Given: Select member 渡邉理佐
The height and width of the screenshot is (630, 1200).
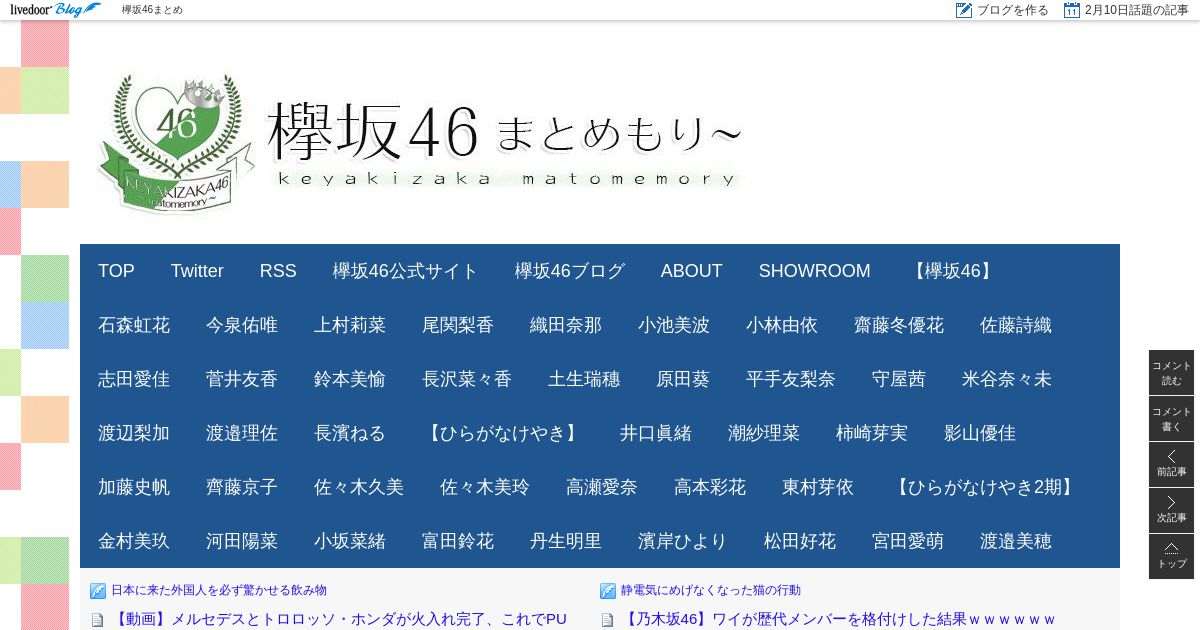Looking at the screenshot, I should (x=242, y=433).
